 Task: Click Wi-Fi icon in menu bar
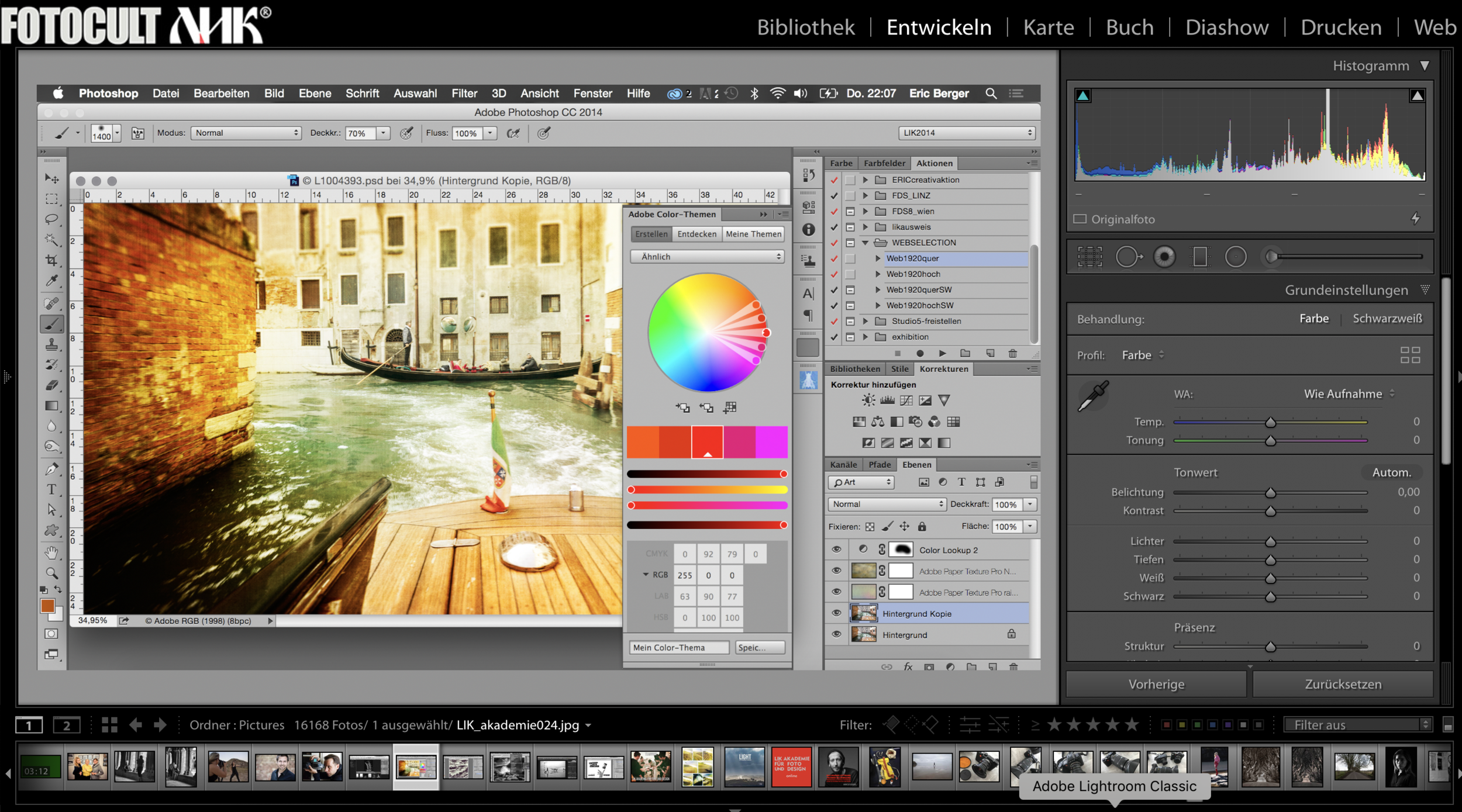777,94
